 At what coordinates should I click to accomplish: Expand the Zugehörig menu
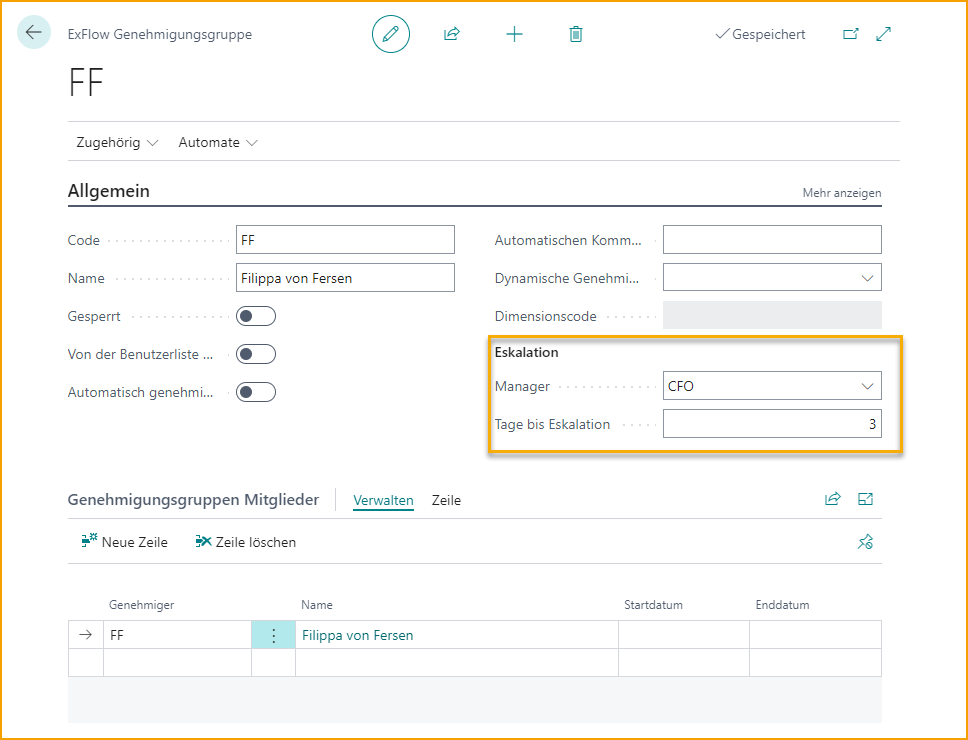coord(117,143)
